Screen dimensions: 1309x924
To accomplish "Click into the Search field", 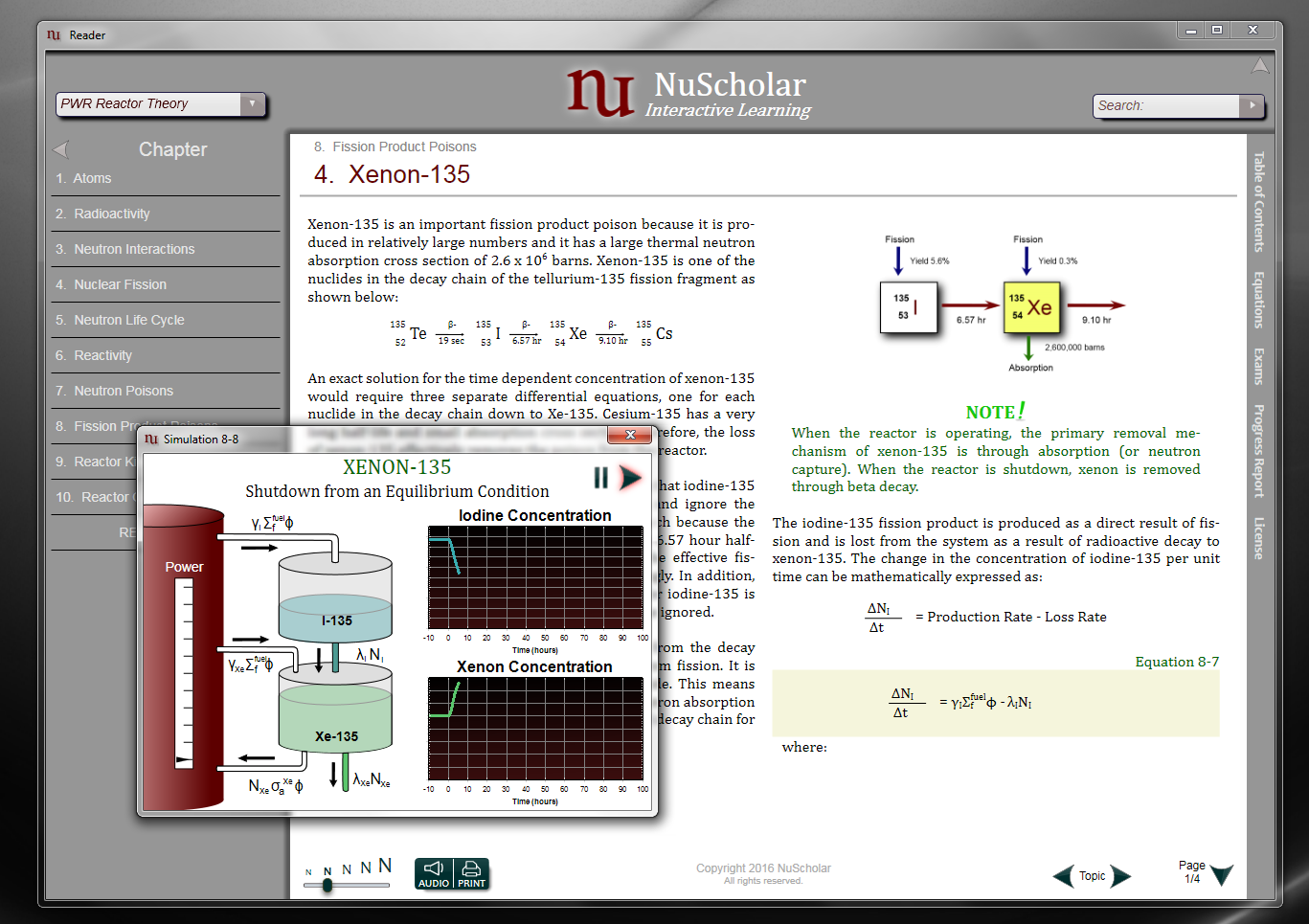I will coord(1166,105).
